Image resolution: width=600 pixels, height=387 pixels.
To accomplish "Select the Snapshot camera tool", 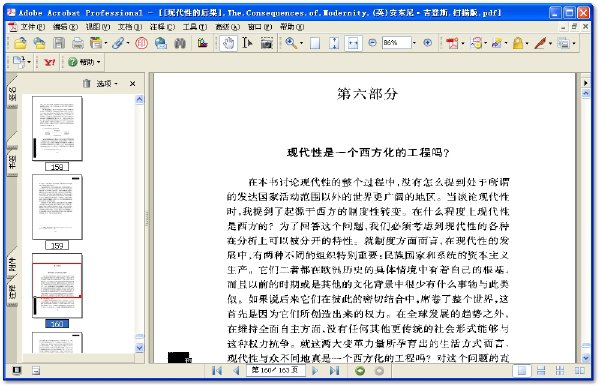I will tap(267, 43).
